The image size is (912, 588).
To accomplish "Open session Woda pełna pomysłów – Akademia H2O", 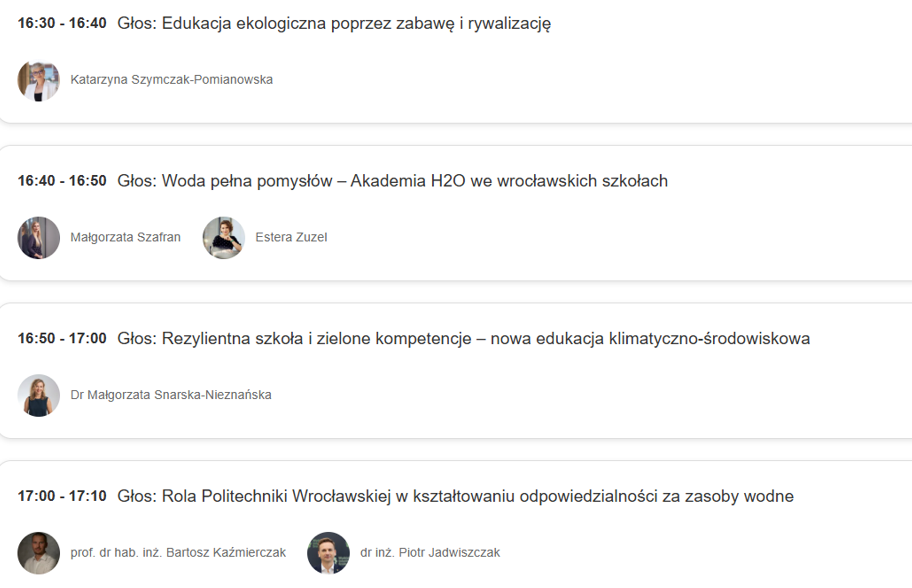I will point(392,181).
